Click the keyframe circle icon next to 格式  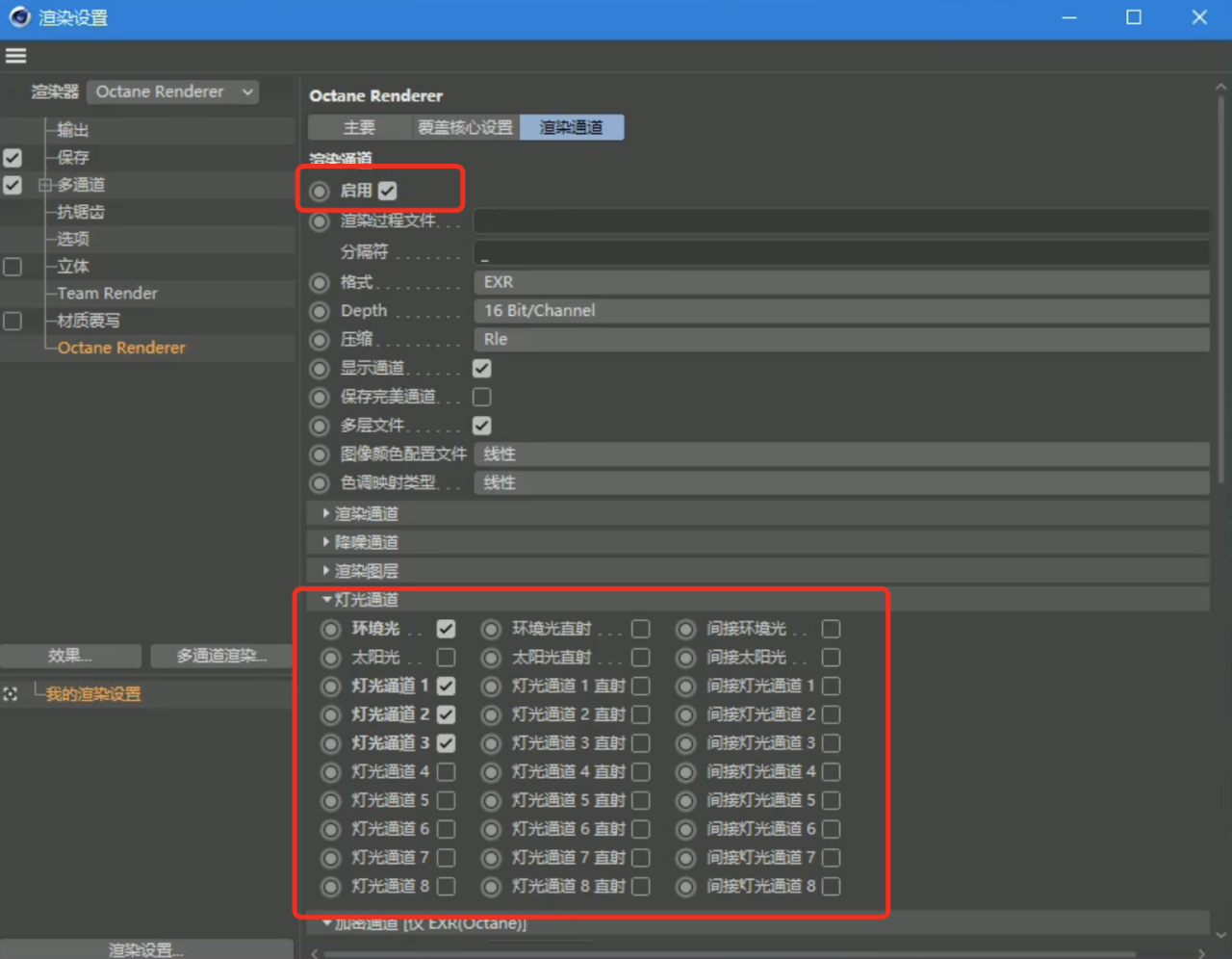coord(320,283)
